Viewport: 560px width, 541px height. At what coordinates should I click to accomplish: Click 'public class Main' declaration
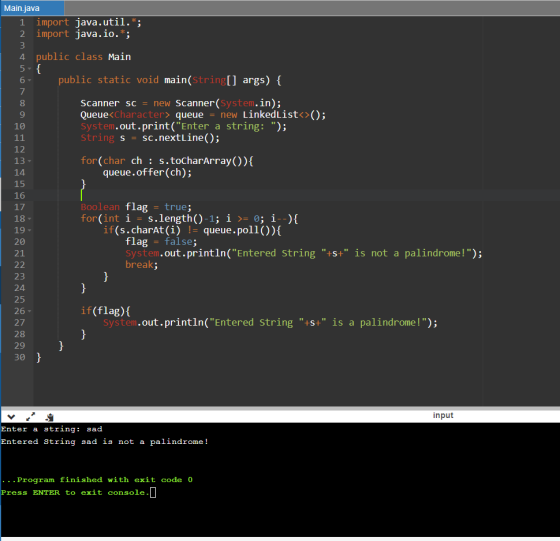pyautogui.click(x=83, y=57)
